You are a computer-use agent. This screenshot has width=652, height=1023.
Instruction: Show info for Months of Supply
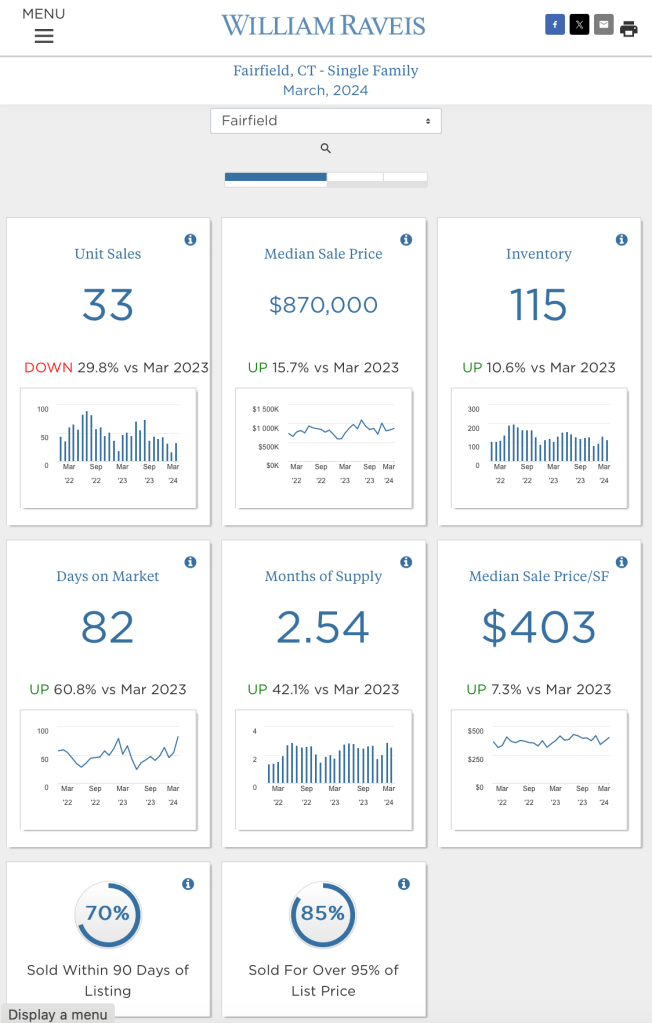[406, 562]
